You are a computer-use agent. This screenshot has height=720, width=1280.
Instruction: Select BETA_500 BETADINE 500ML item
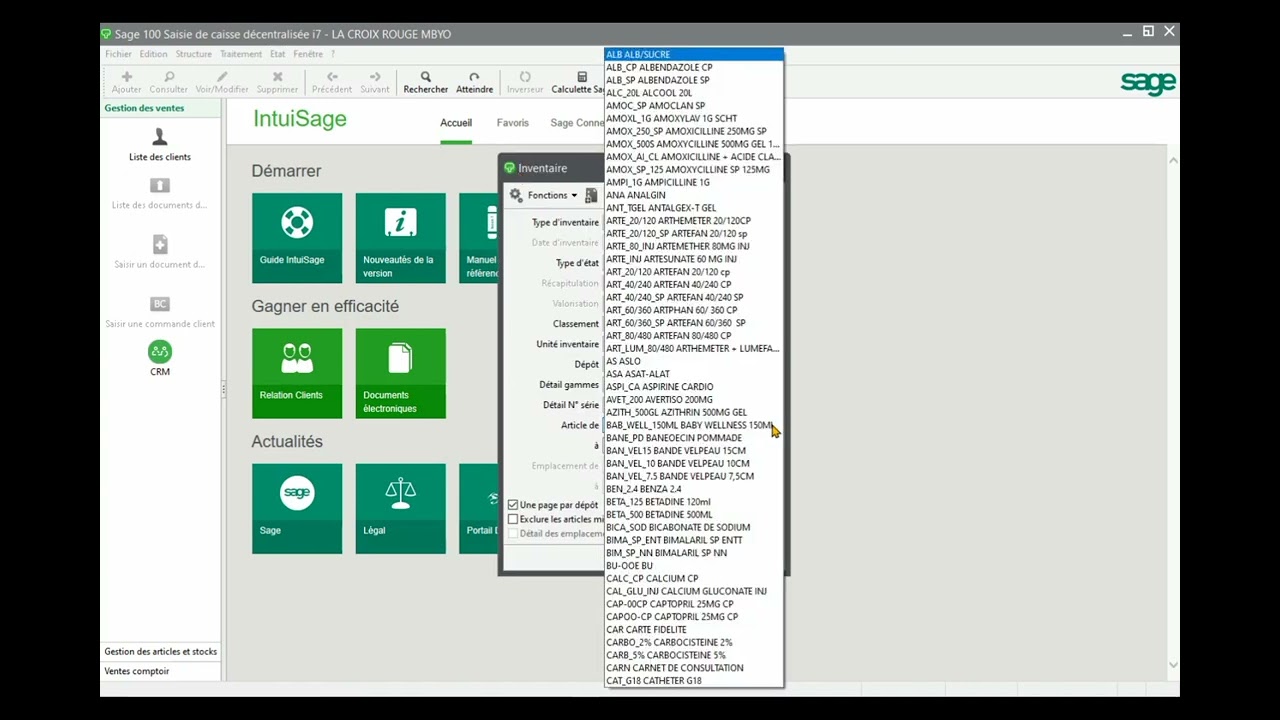tap(694, 515)
